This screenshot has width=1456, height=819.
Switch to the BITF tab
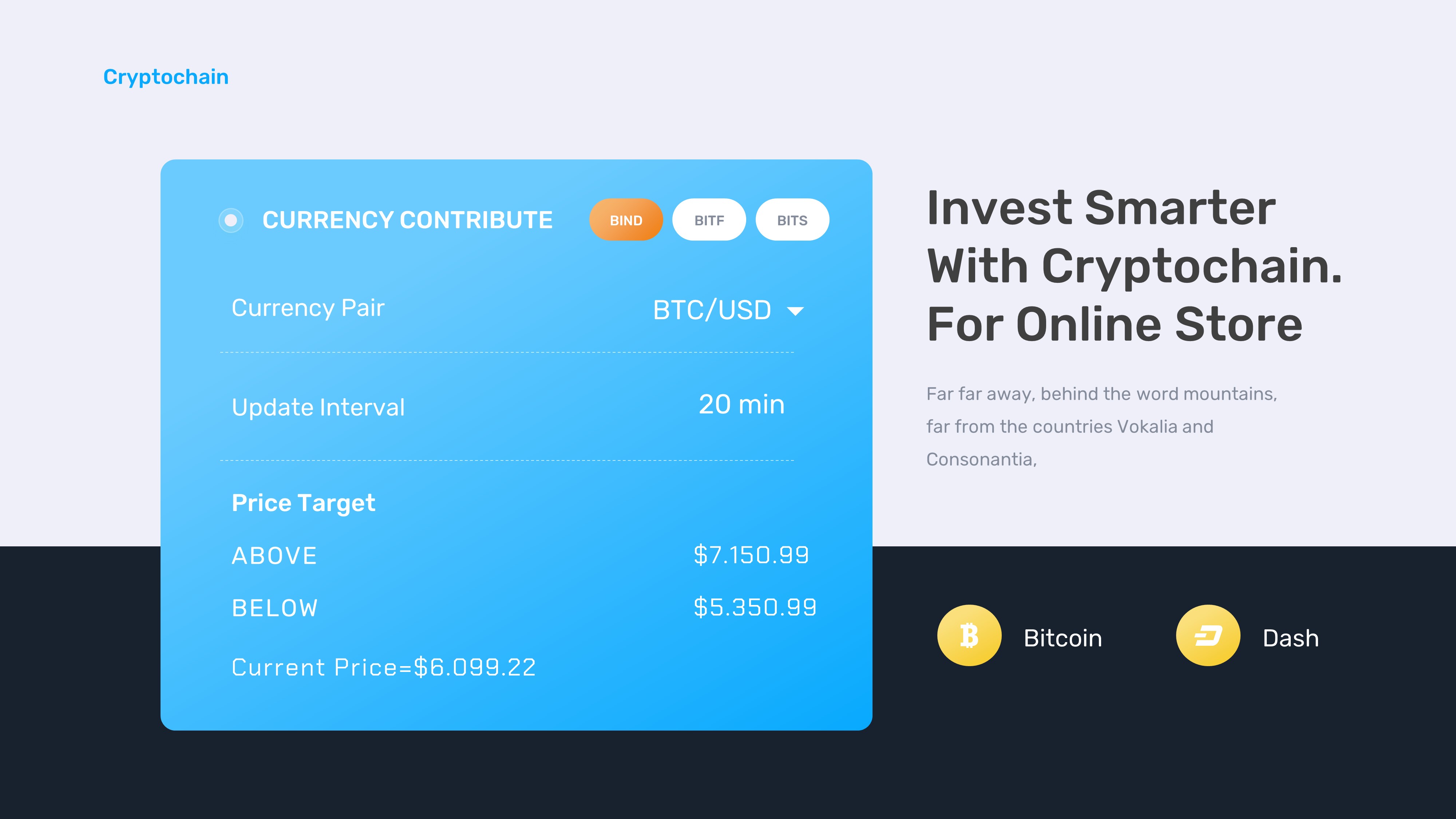tap(709, 220)
